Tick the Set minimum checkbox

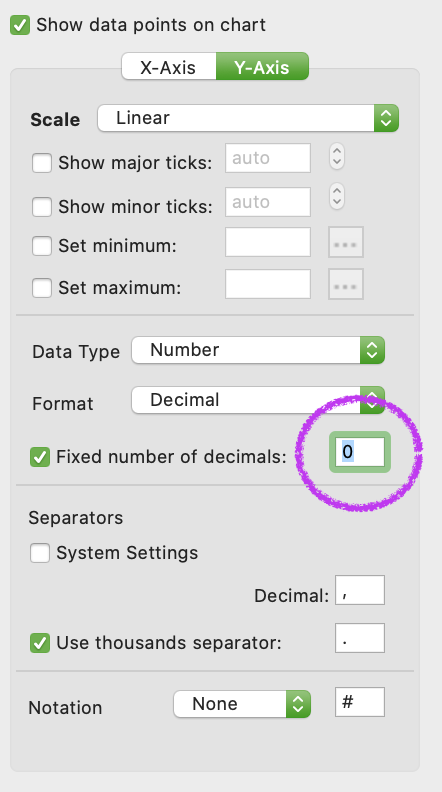coord(42,246)
